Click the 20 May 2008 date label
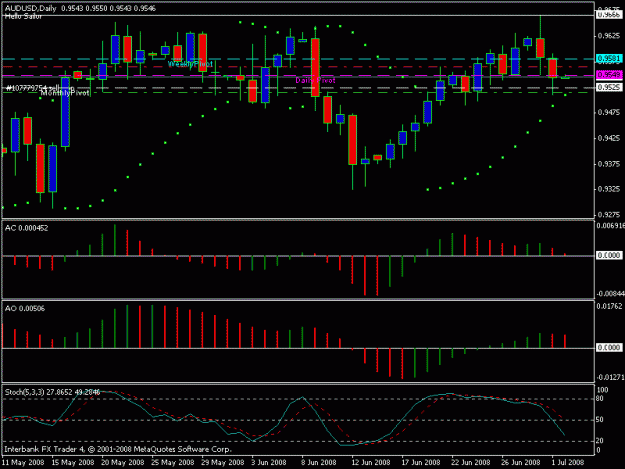625x469 pixels. 123,462
